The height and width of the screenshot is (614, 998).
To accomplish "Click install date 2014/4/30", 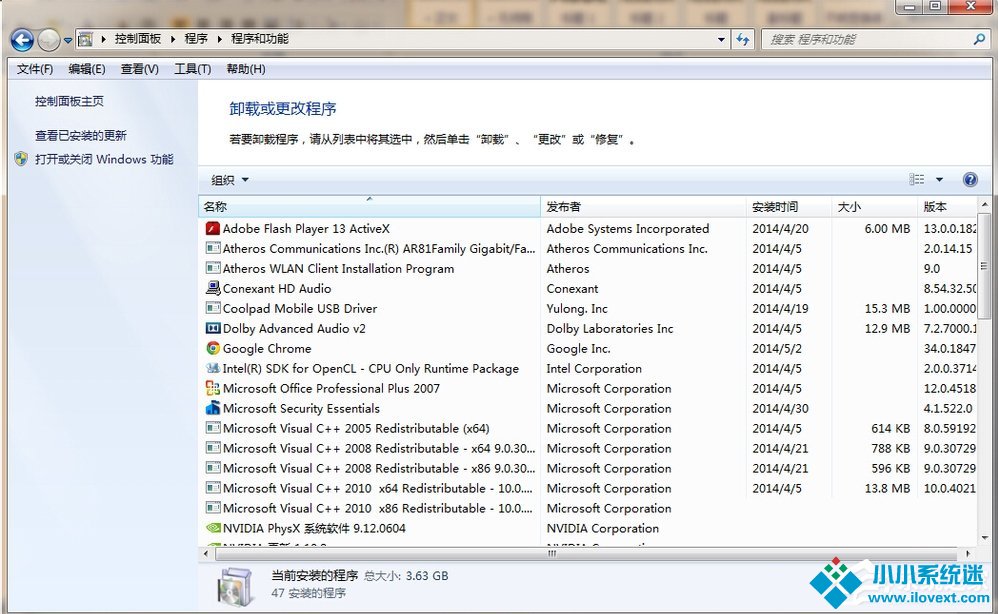I will click(780, 408).
